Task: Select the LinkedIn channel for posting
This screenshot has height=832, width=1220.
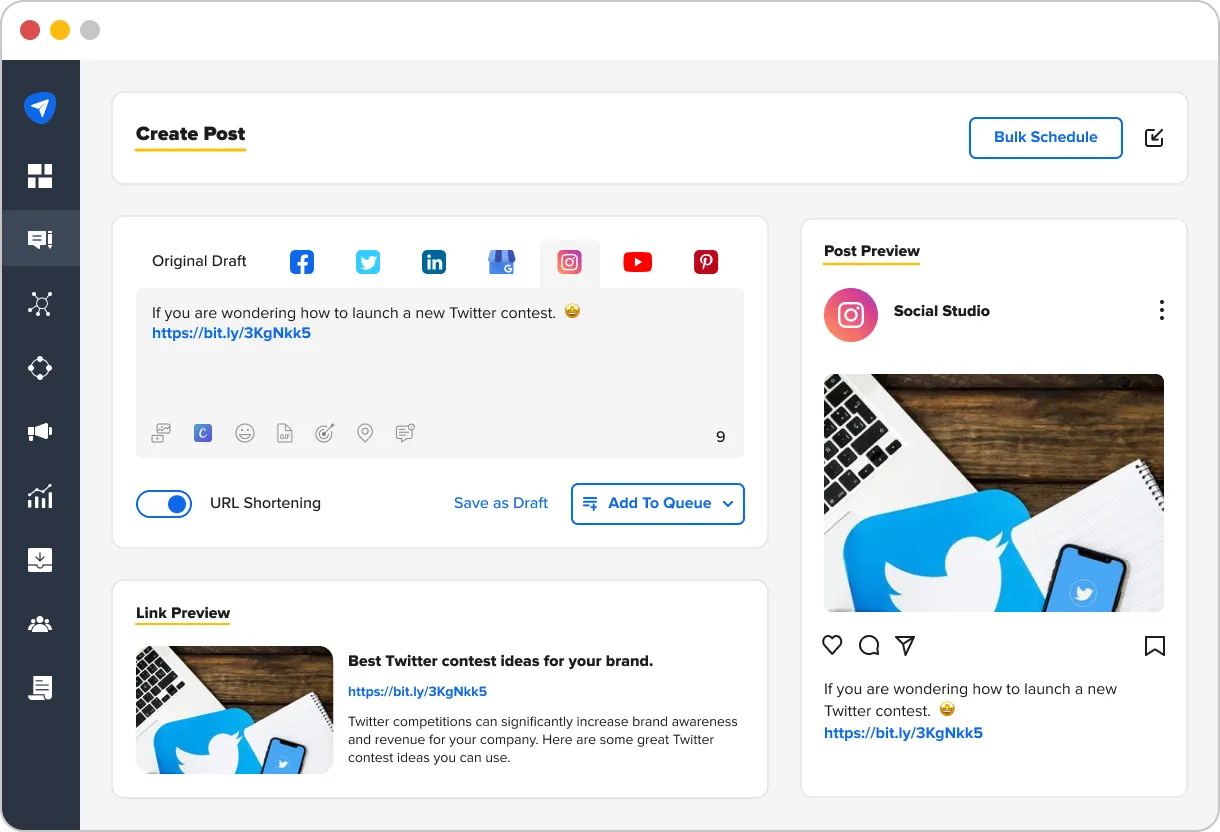Action: pyautogui.click(x=433, y=261)
